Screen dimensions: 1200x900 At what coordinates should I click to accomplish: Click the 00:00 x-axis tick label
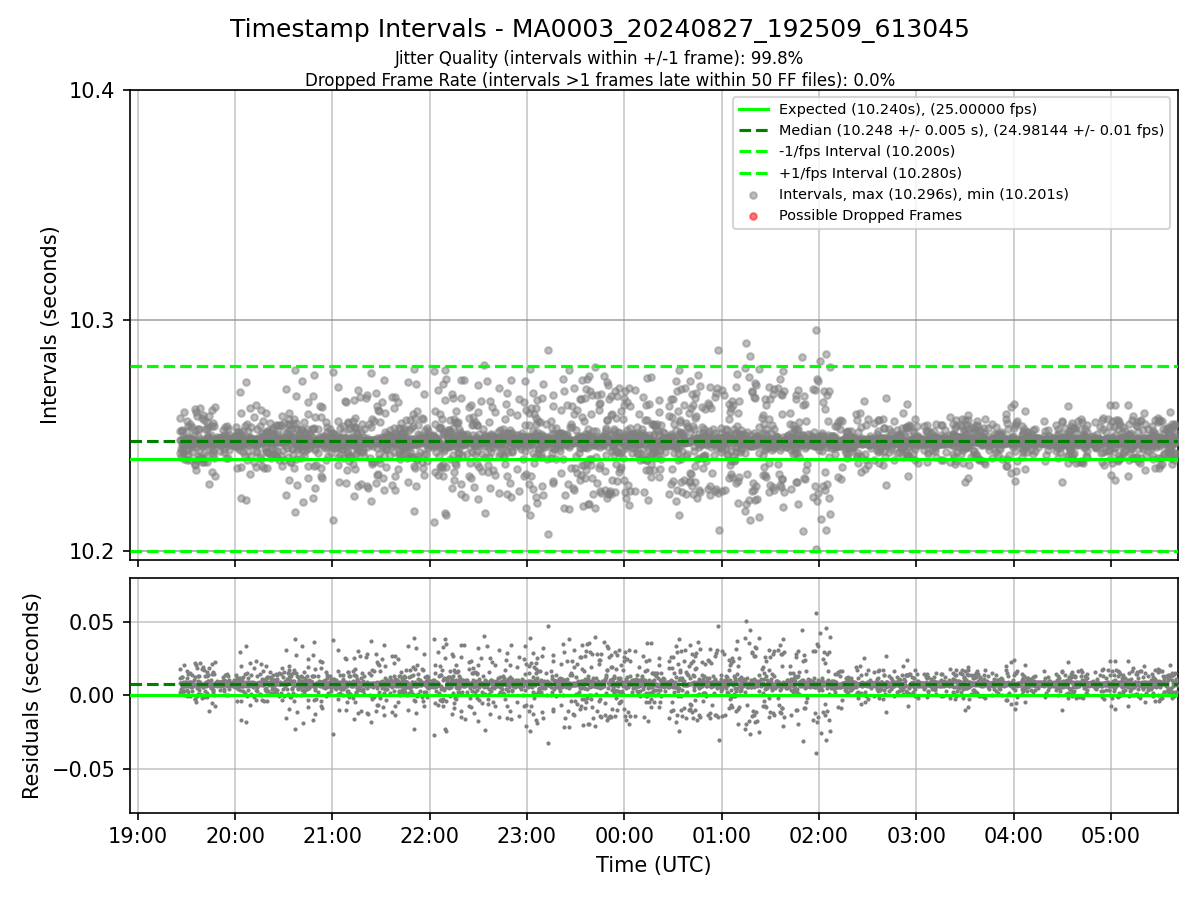(x=624, y=836)
